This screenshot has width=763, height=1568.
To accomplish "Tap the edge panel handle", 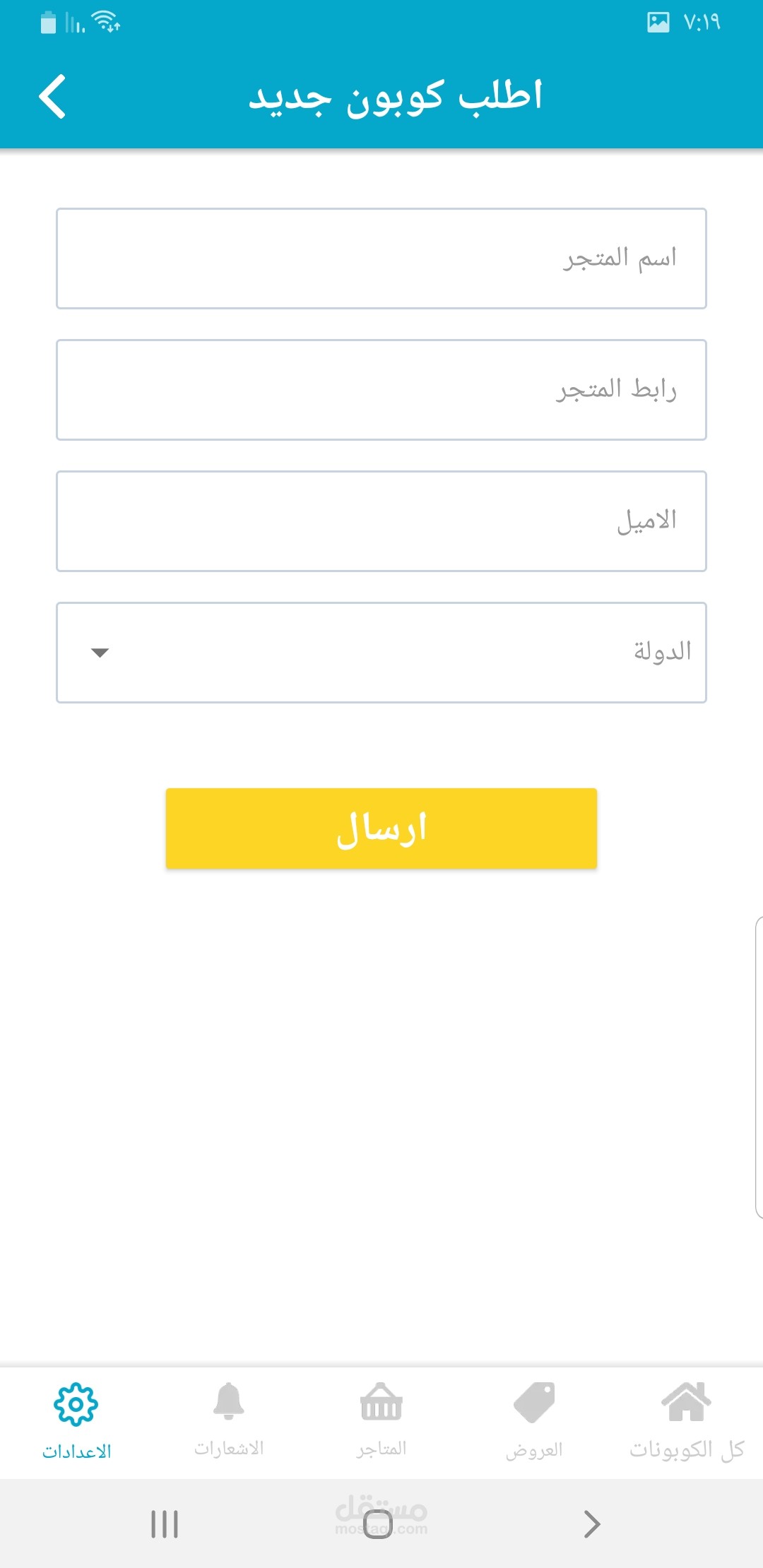I will (x=759, y=1067).
